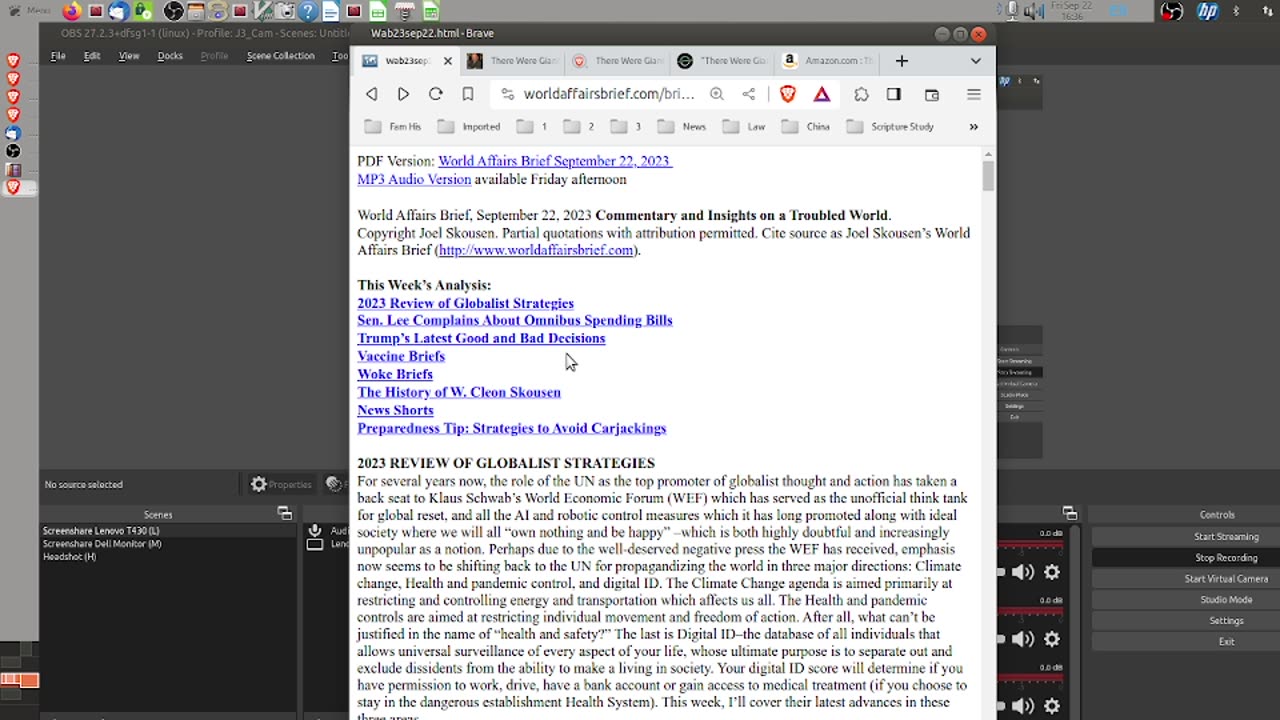The image size is (1280, 720).
Task: Open the Imported bookmarks folder
Action: click(x=469, y=127)
